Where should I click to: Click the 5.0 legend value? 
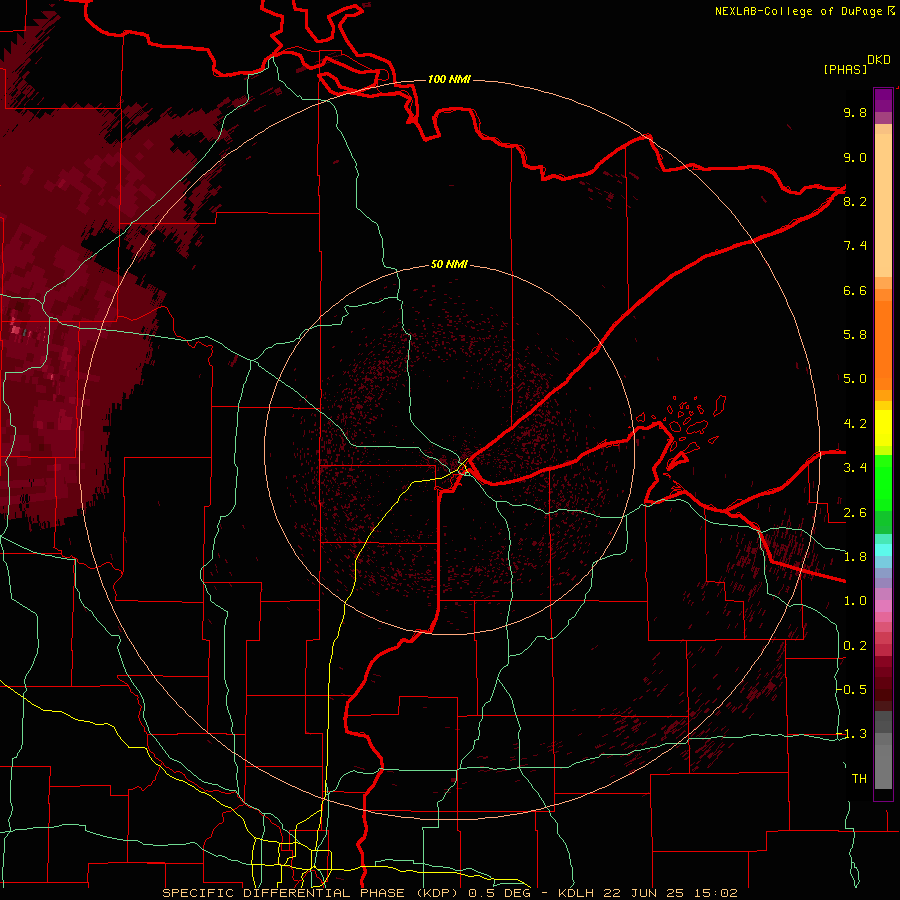pos(855,379)
